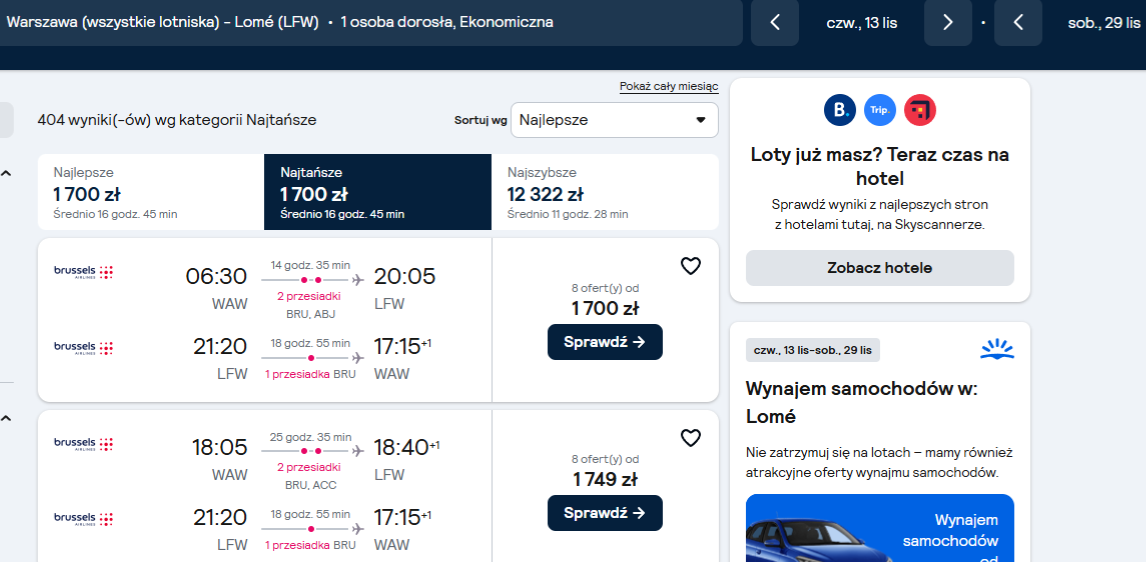The image size is (1146, 562).
Task: Open the Sortuj wg Najlepsze dropdown
Action: coord(614,120)
